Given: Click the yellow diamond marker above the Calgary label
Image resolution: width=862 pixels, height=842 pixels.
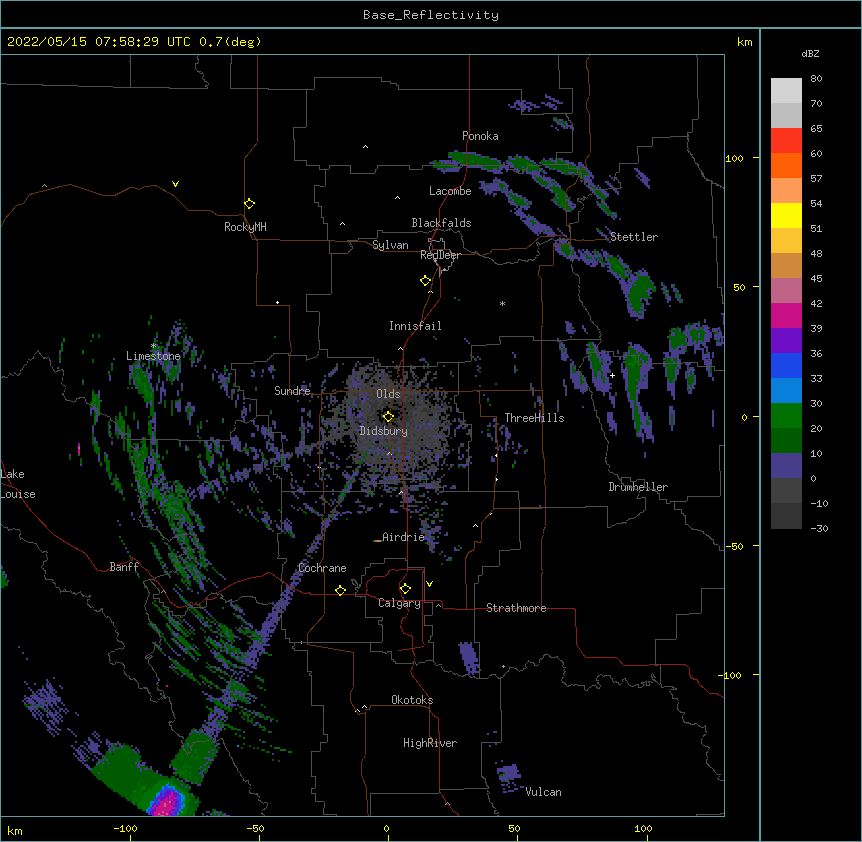Looking at the screenshot, I should tap(405, 589).
